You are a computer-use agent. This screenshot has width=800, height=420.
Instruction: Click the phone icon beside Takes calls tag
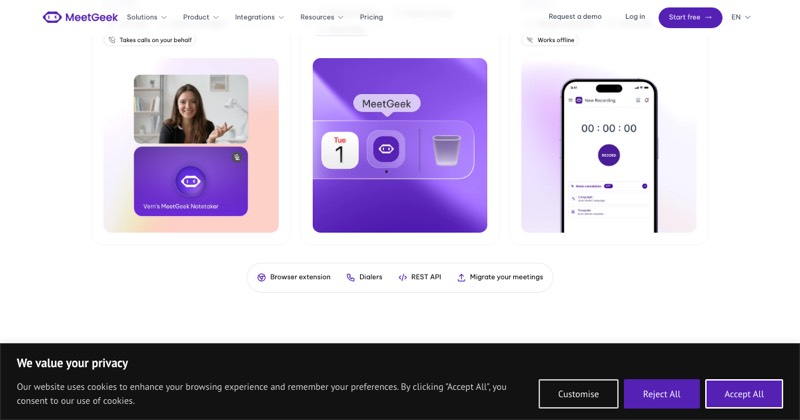click(112, 40)
